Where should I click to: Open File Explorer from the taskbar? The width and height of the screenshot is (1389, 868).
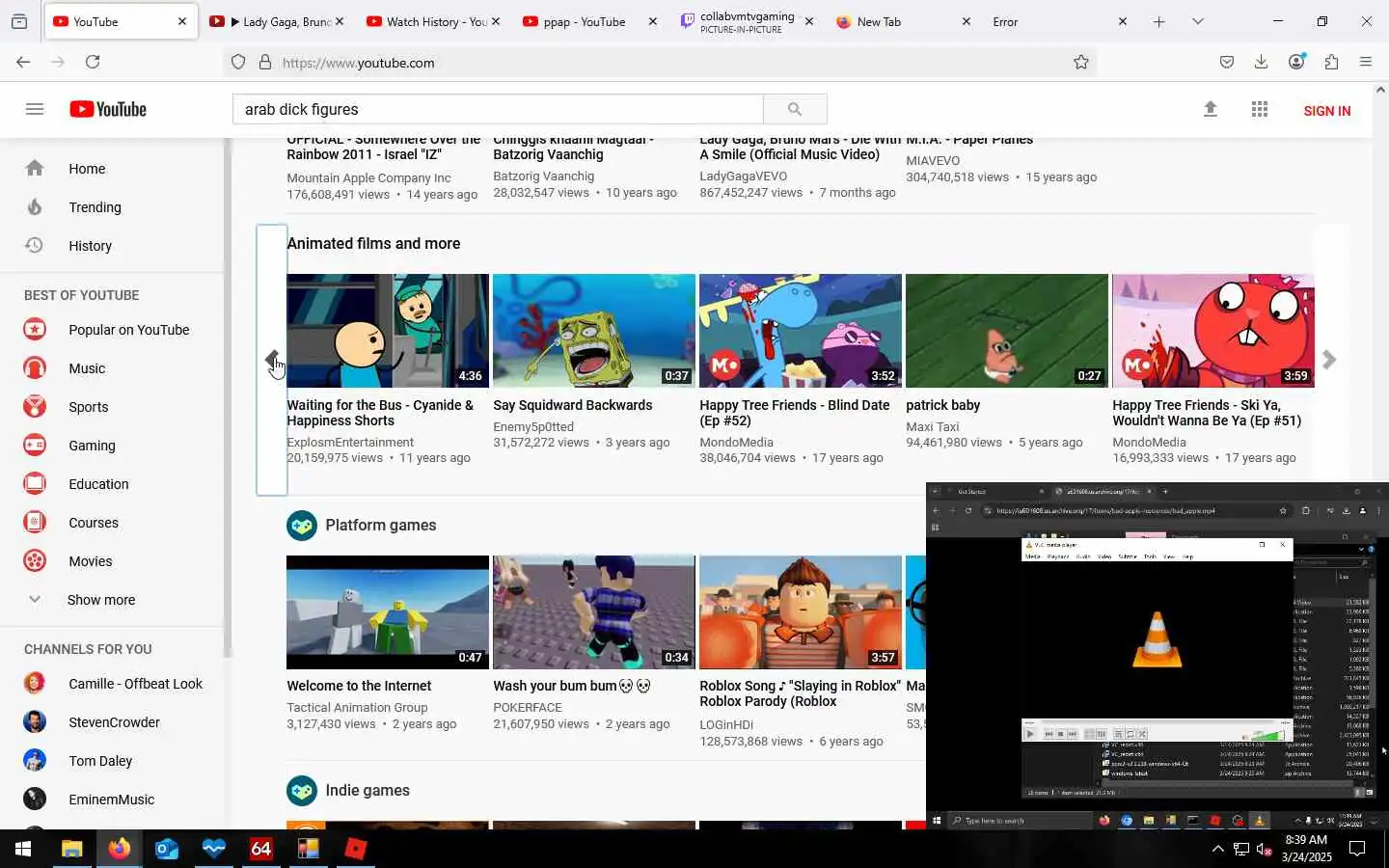(71, 849)
